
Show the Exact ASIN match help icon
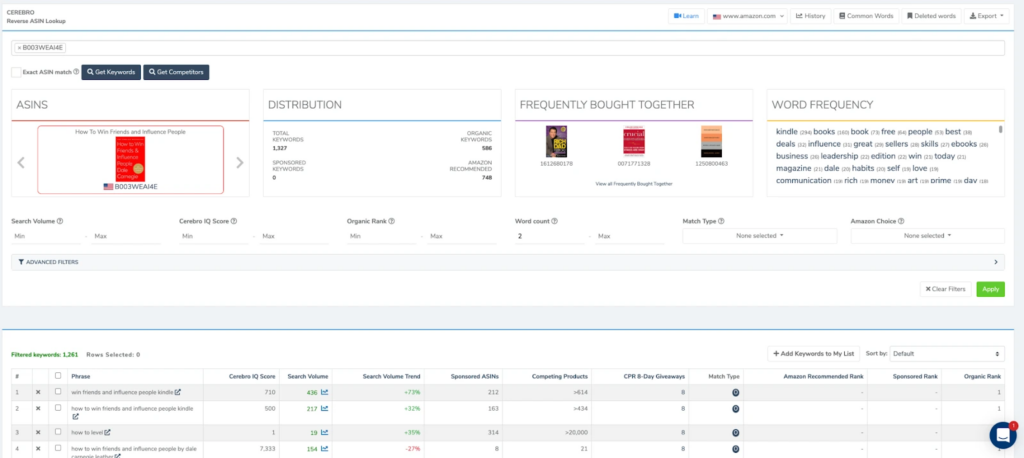pos(76,72)
